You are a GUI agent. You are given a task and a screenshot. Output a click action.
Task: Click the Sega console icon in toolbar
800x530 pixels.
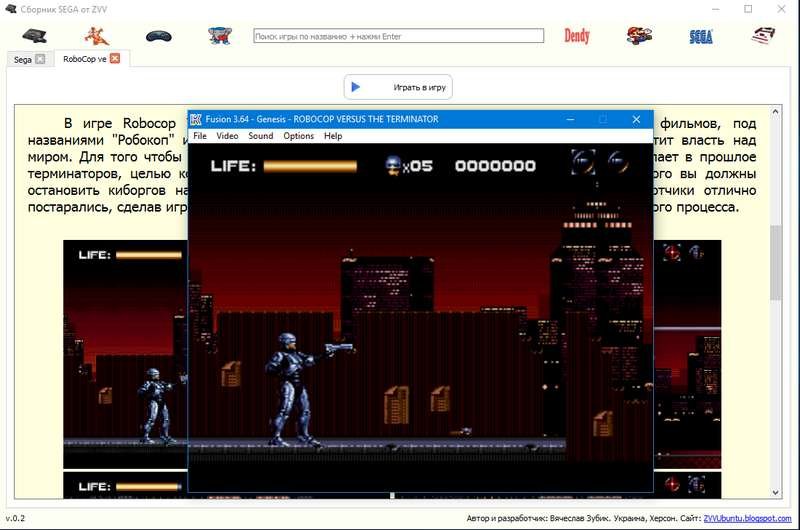35,36
